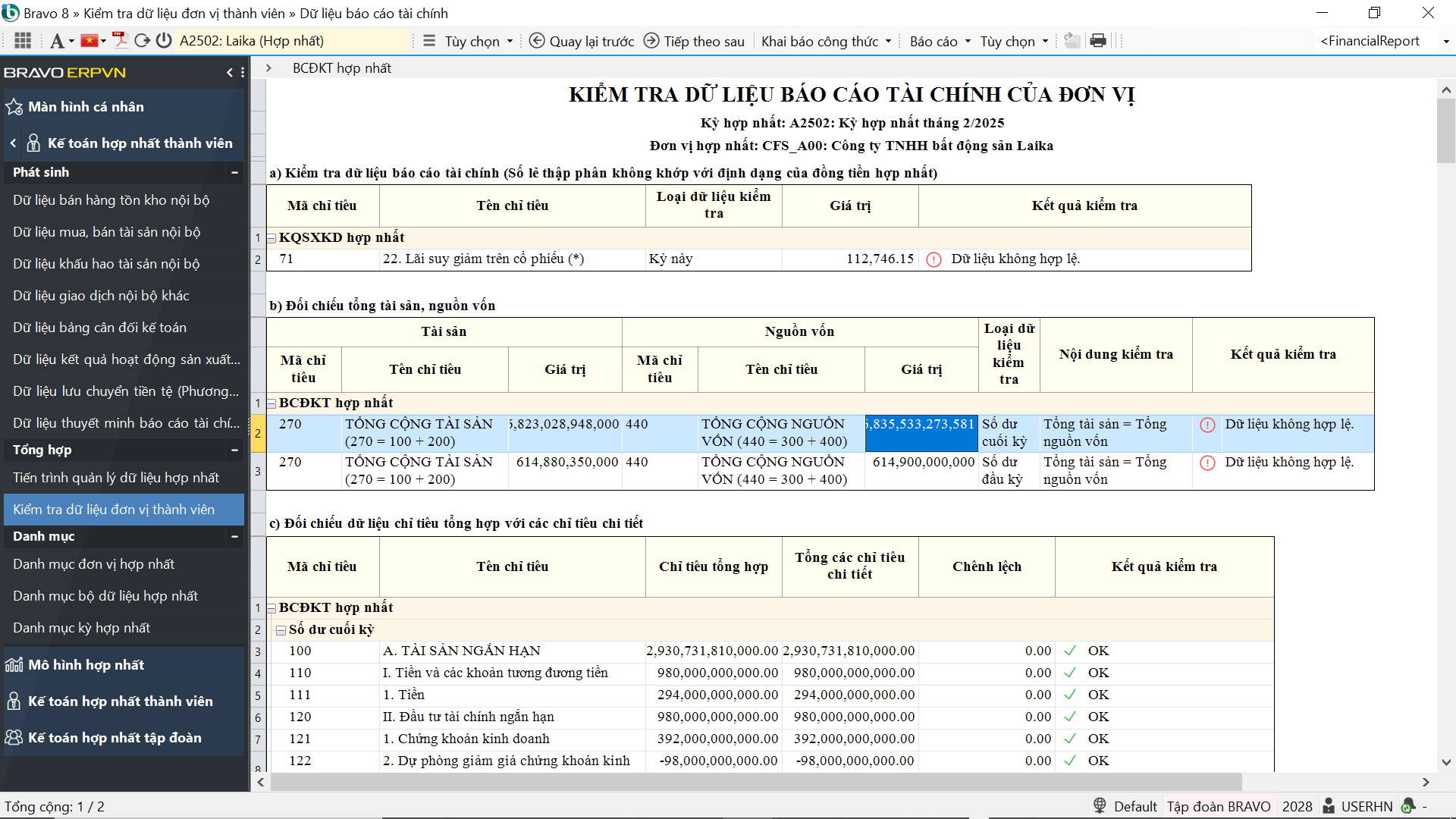Click the PDF export icon
The width and height of the screenshot is (1456, 819).
[120, 40]
